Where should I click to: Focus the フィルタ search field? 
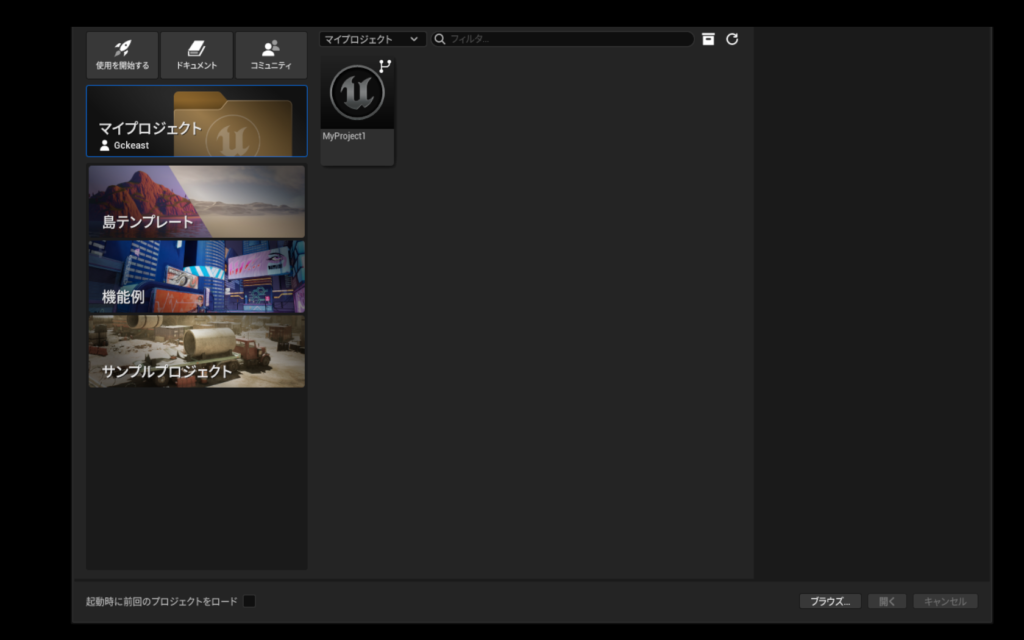pyautogui.click(x=562, y=39)
